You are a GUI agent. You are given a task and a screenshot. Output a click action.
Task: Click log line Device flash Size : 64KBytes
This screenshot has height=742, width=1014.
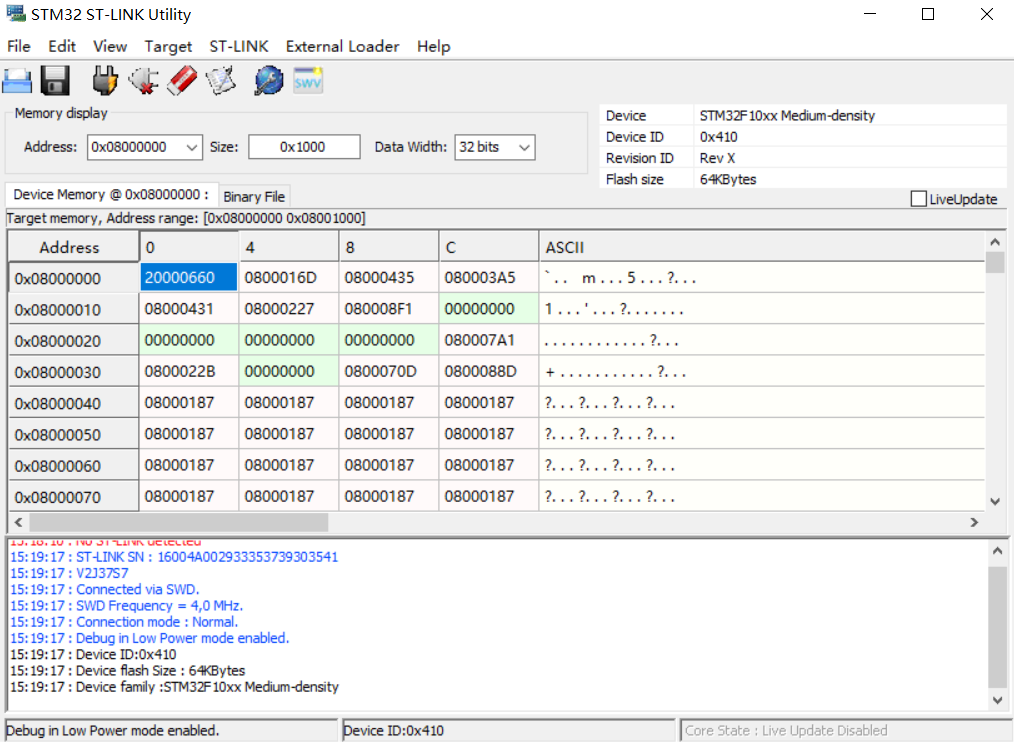127,670
